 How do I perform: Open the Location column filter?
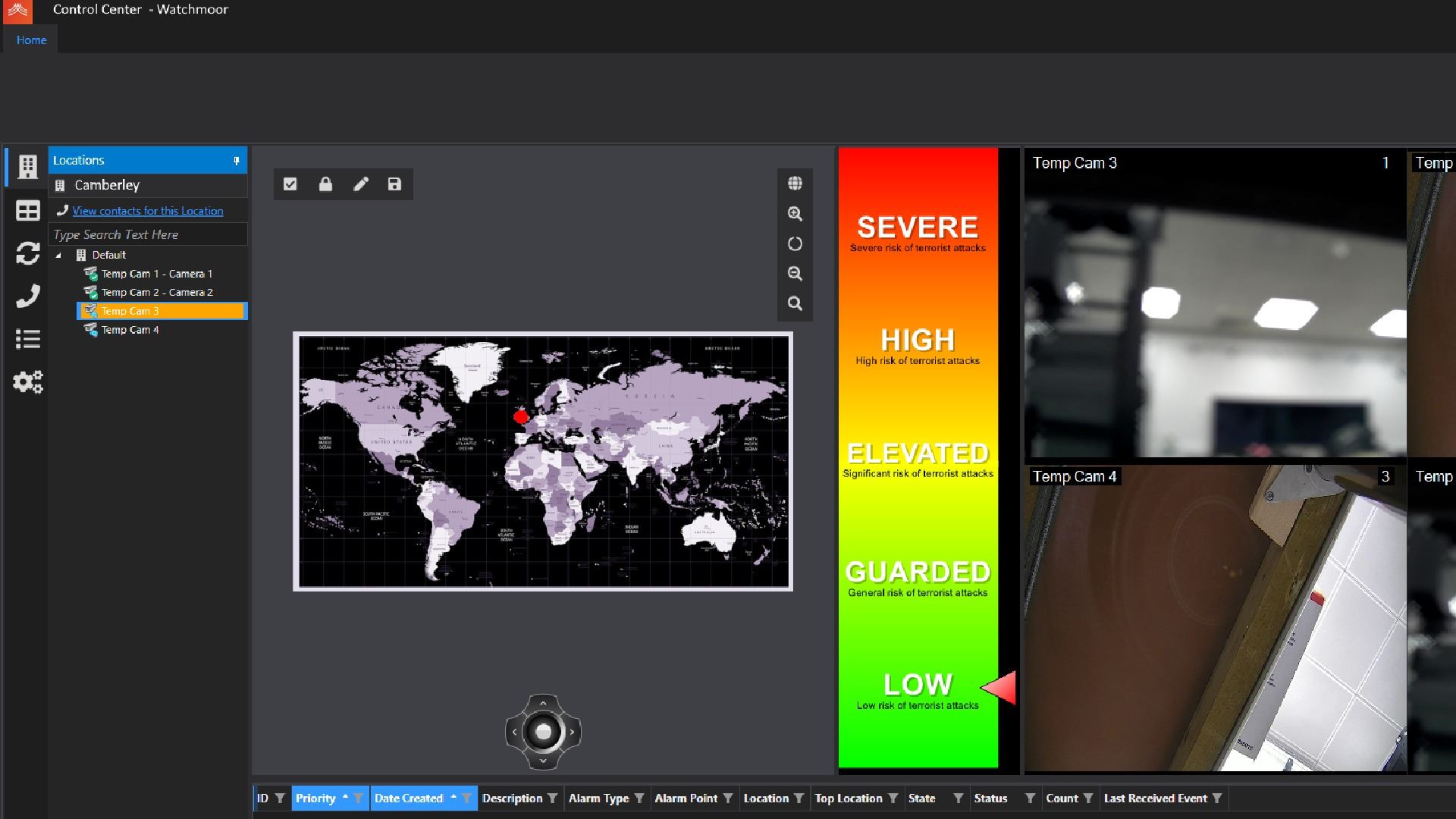(799, 799)
